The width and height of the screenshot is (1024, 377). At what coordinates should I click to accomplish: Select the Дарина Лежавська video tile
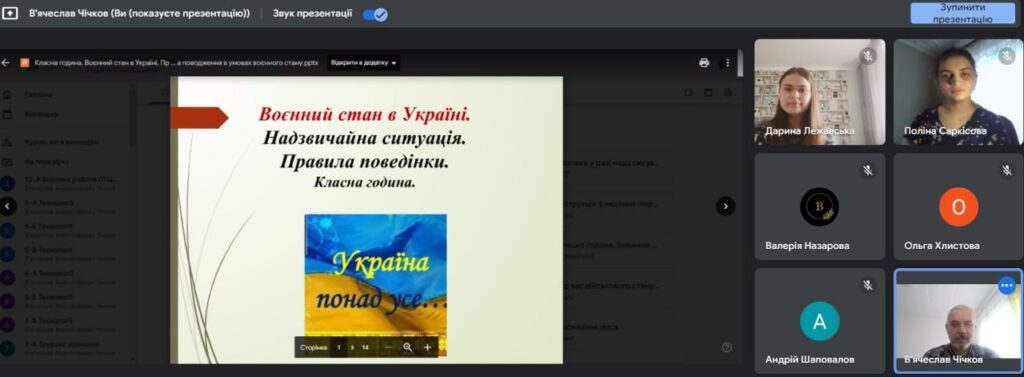click(x=820, y=92)
